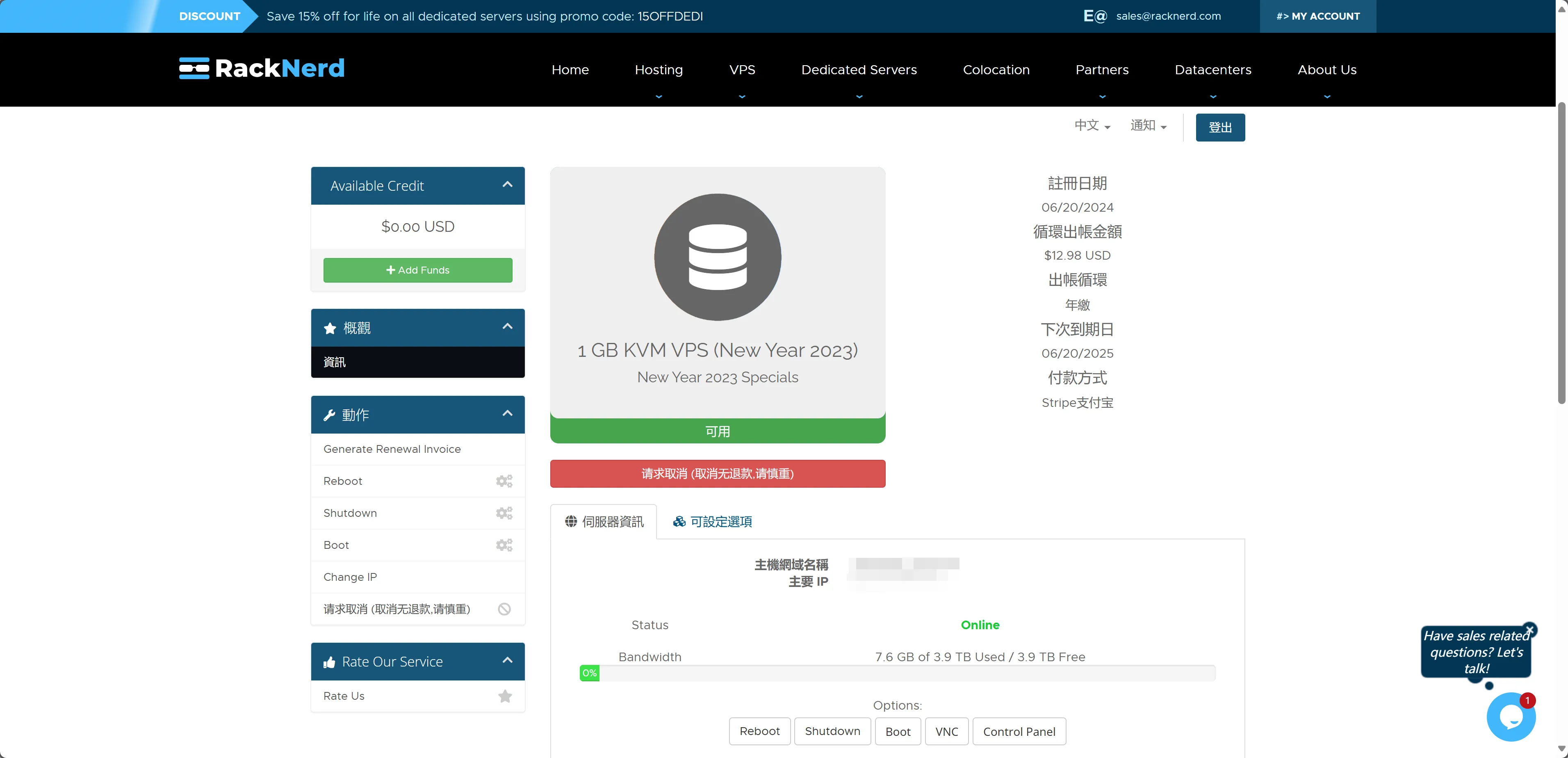
Task: Click the star icon next to Rate Us
Action: tap(505, 696)
